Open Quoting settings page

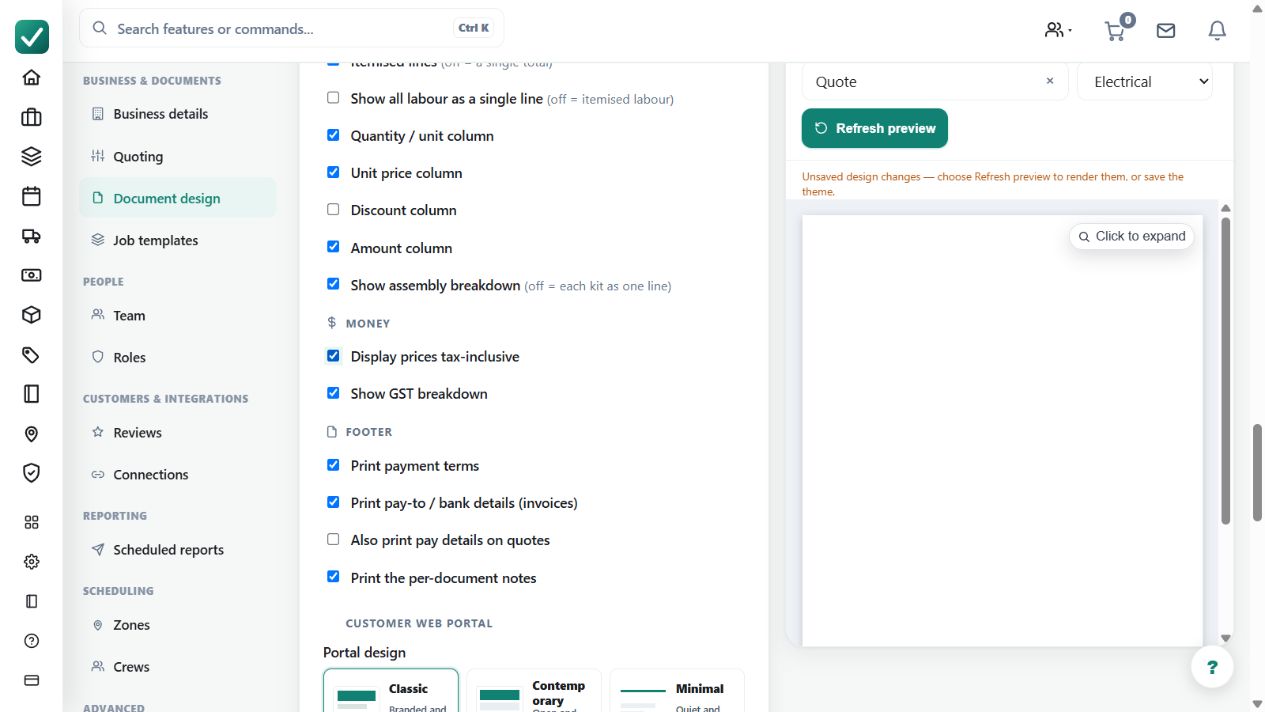coord(177,156)
